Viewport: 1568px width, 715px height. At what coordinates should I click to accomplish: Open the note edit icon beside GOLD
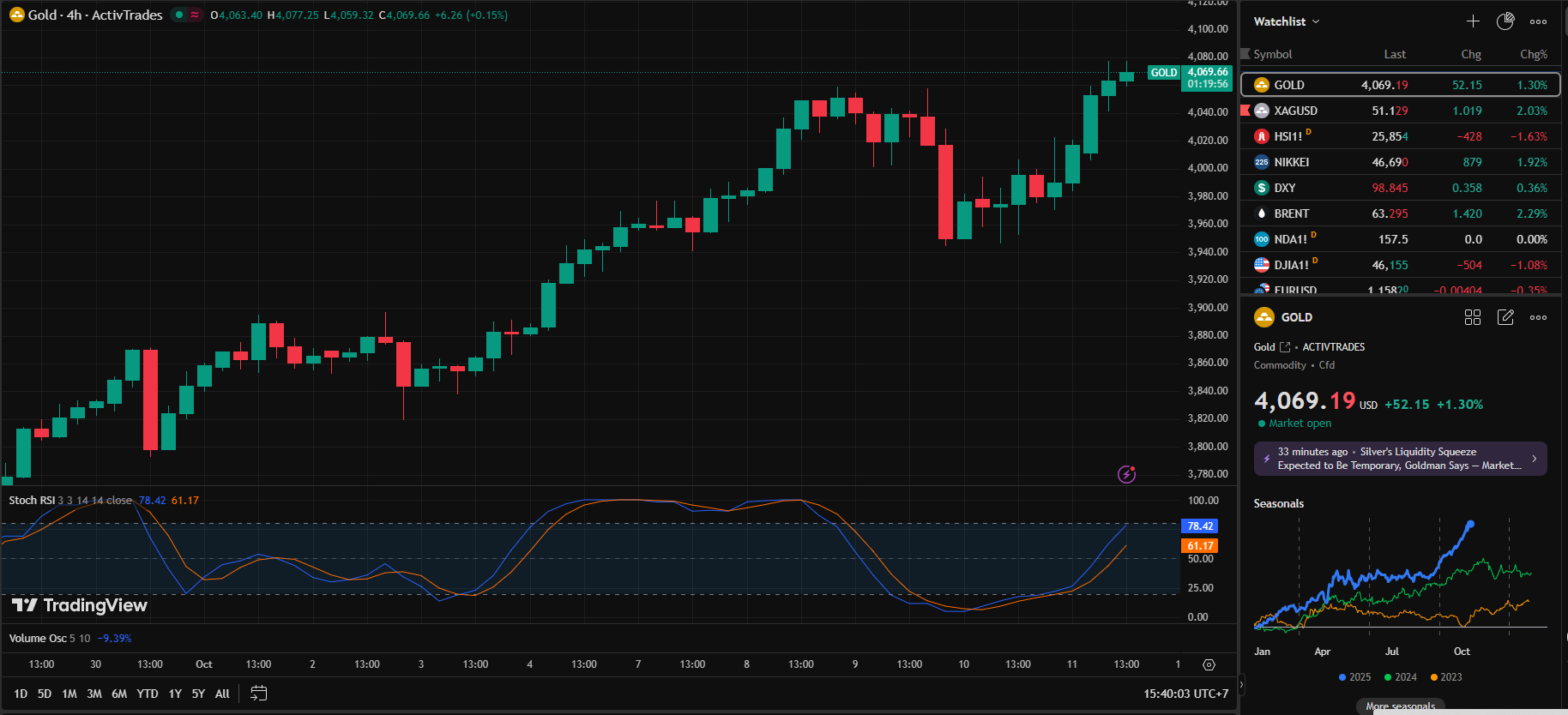pos(1505,317)
